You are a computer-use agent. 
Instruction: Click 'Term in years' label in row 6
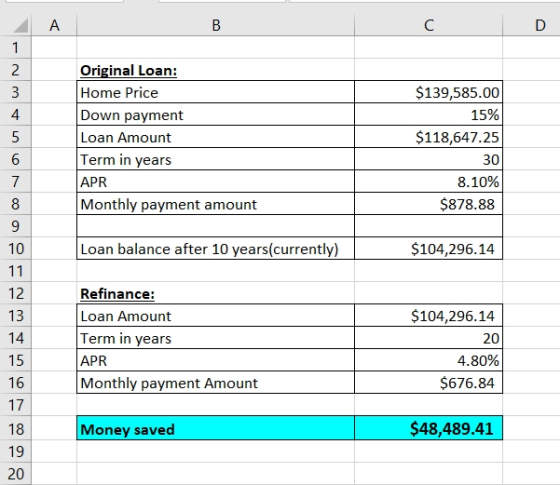(x=216, y=159)
